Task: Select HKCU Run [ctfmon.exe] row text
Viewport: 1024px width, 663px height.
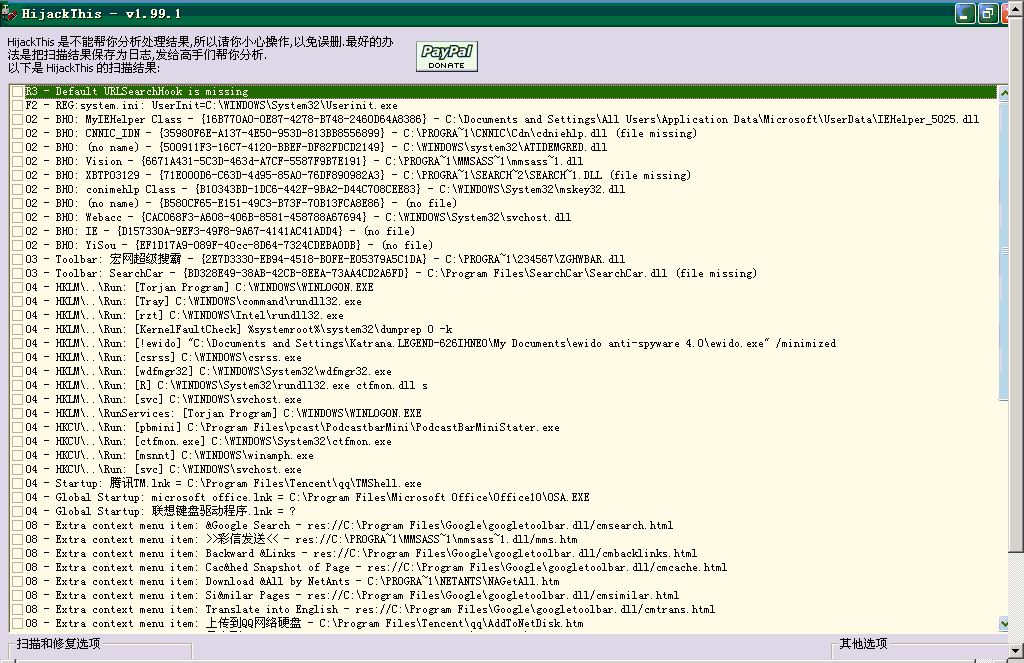Action: pyautogui.click(x=208, y=442)
